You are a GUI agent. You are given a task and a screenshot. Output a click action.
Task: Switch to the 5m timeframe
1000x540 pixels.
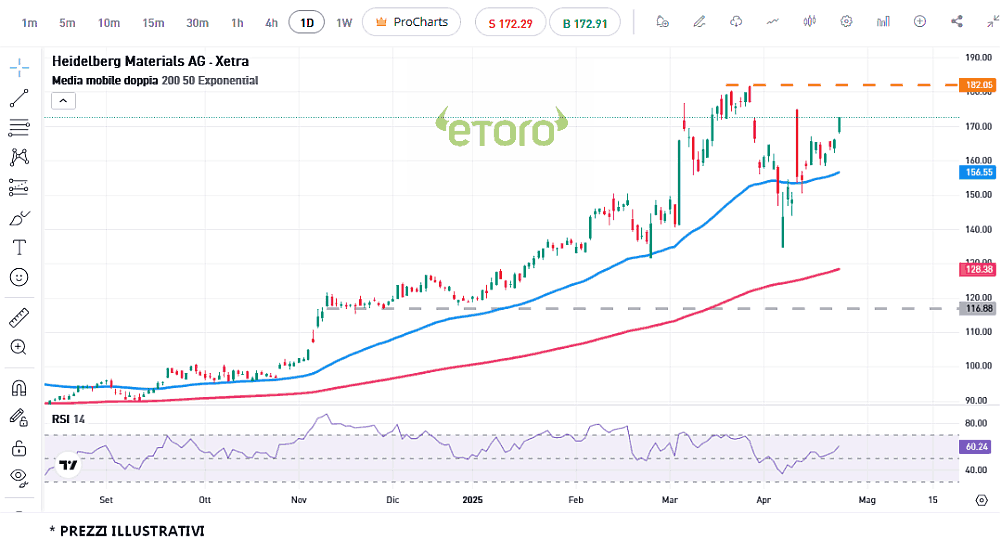tap(67, 23)
